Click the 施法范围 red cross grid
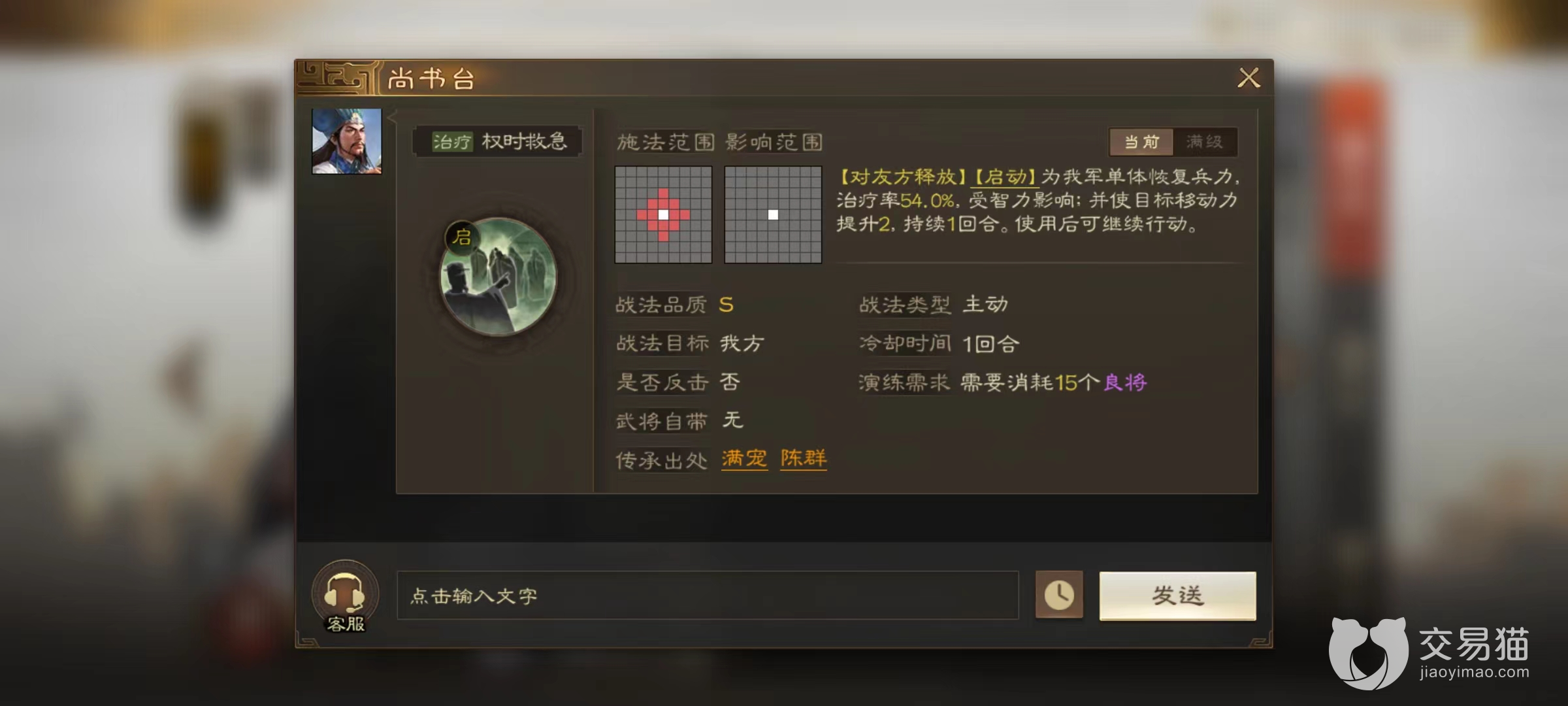 pyautogui.click(x=663, y=214)
